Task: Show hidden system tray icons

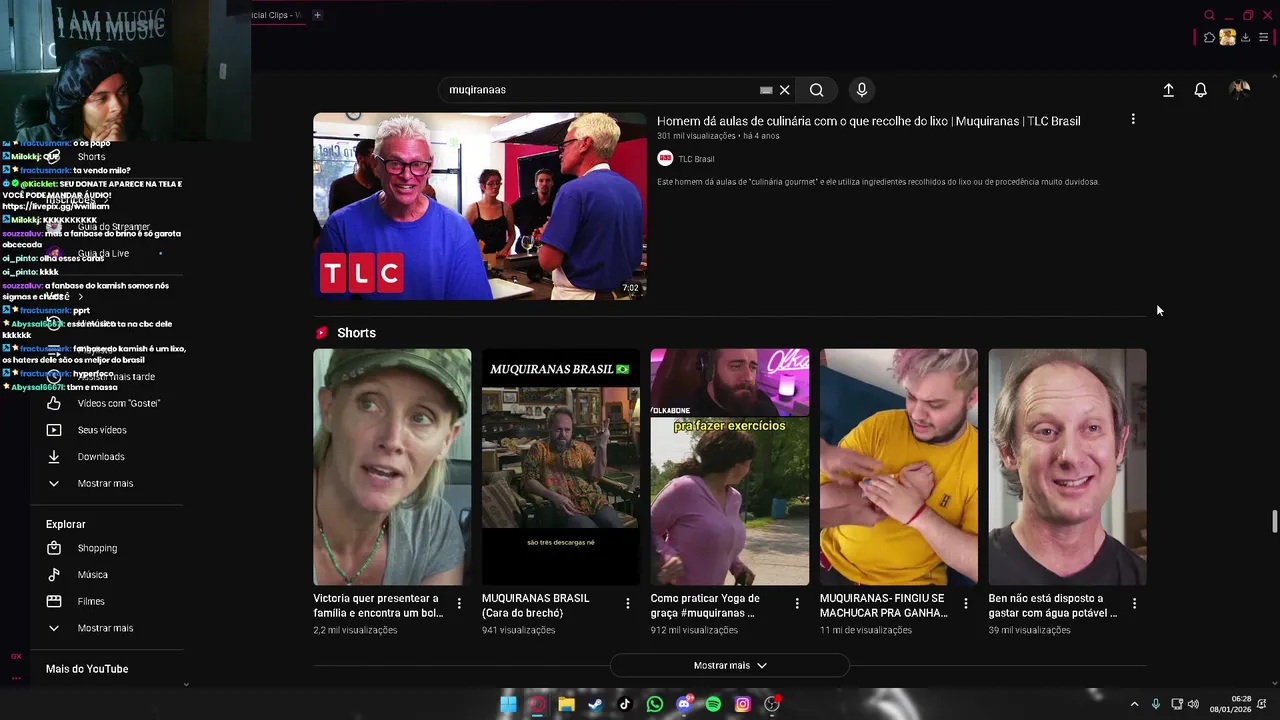Action: click(x=1134, y=704)
